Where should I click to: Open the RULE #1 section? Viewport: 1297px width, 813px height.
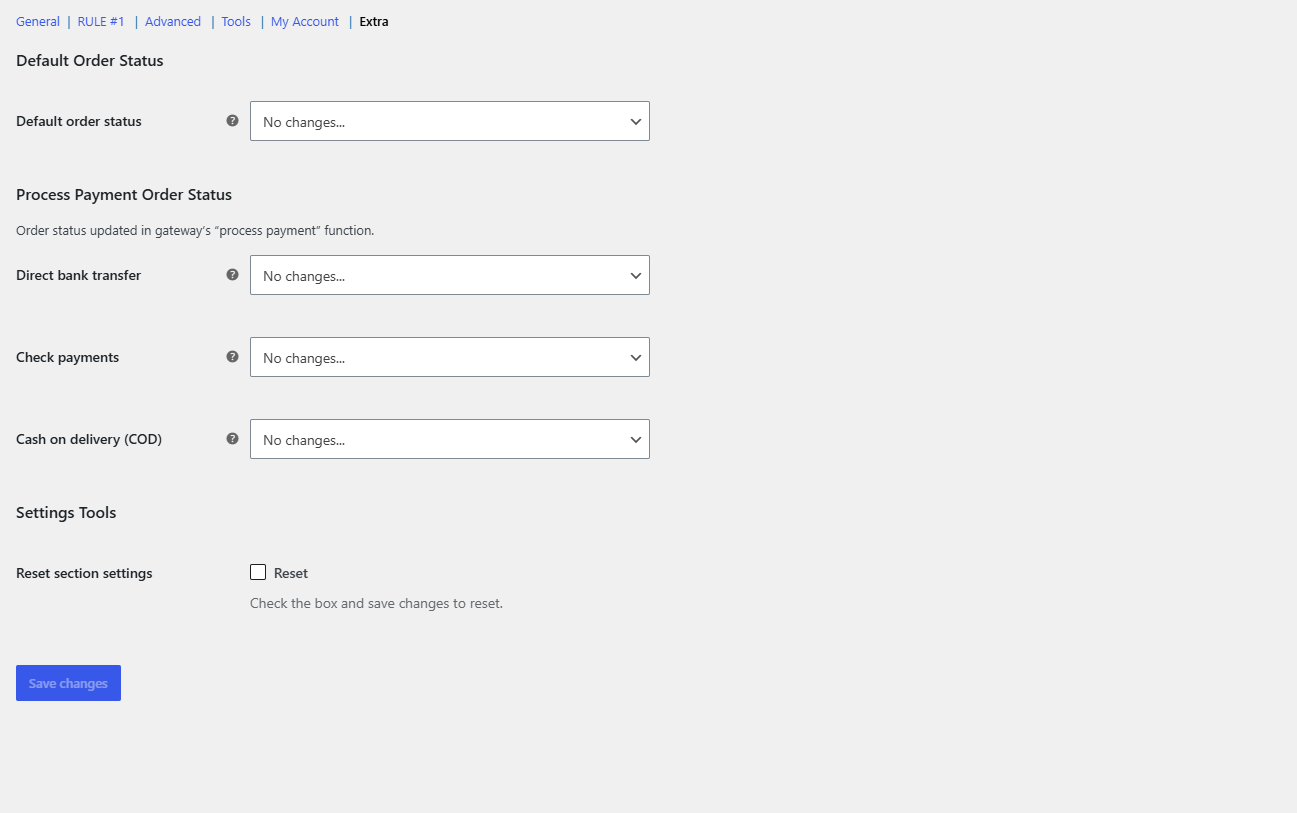coord(101,22)
